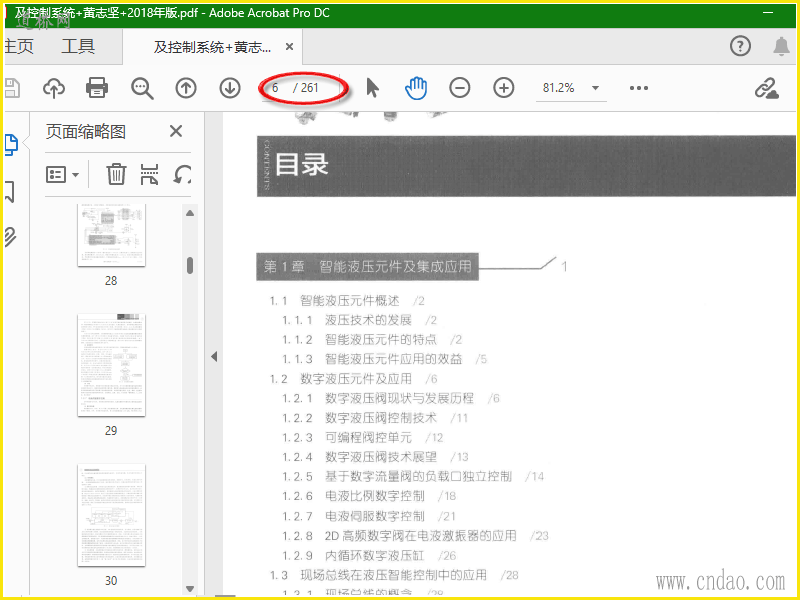Click the share link icon
This screenshot has height=600, width=800.
click(766, 88)
